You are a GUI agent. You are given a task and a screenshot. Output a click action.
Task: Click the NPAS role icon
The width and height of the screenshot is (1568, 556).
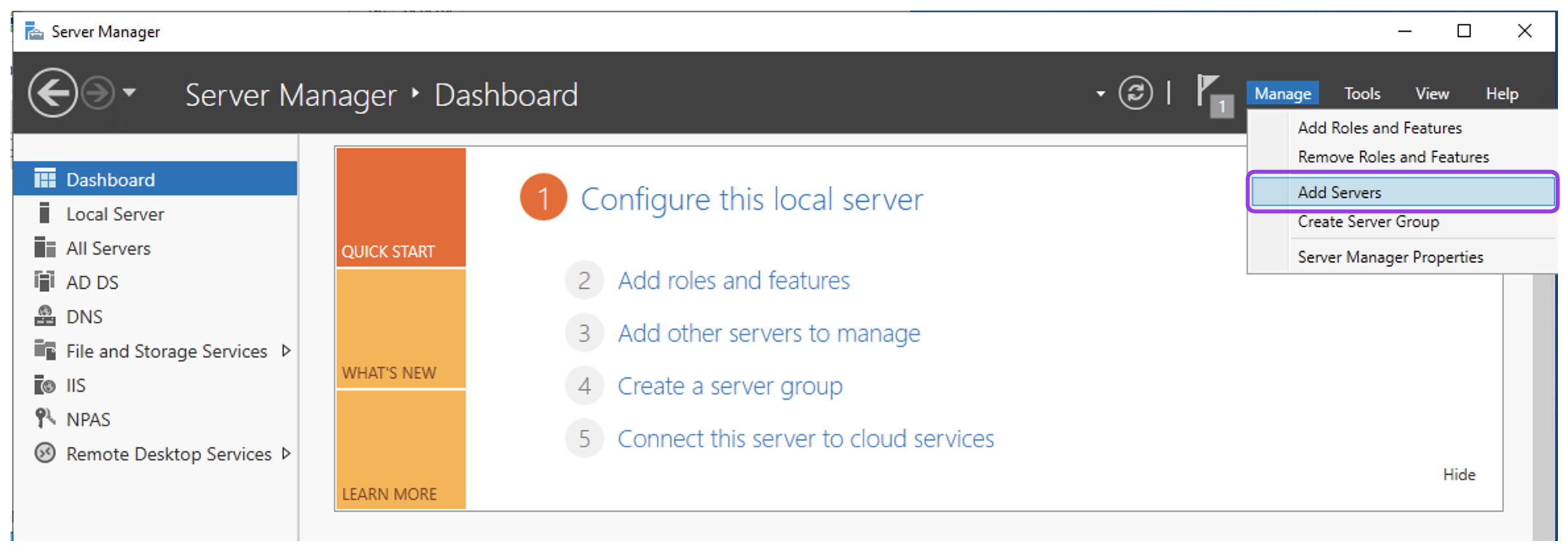pos(45,419)
